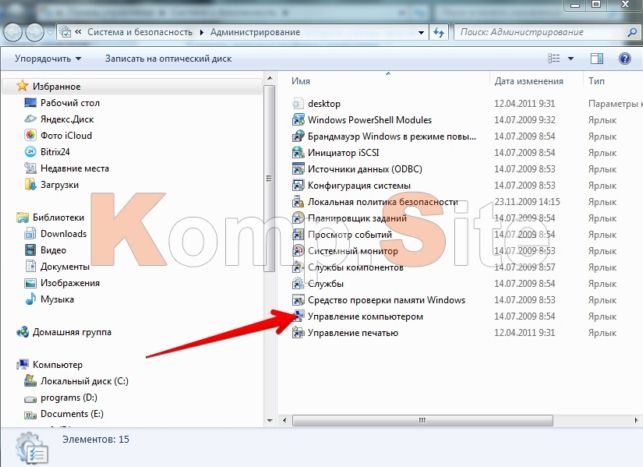Select Windows PowerShell Modules shortcut icon
Viewport: 643px width, 467px height.
[298, 120]
